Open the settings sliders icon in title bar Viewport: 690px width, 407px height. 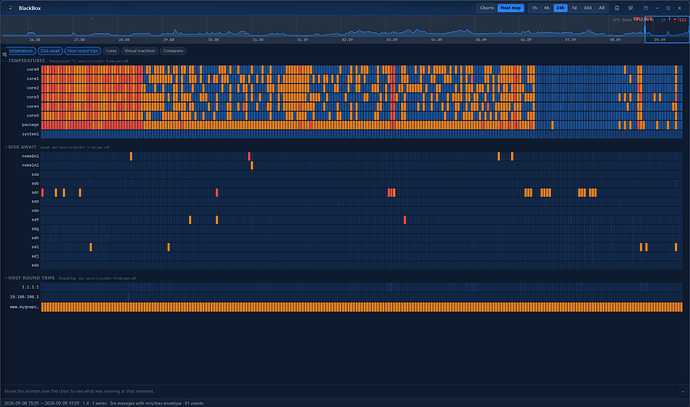click(x=631, y=8)
